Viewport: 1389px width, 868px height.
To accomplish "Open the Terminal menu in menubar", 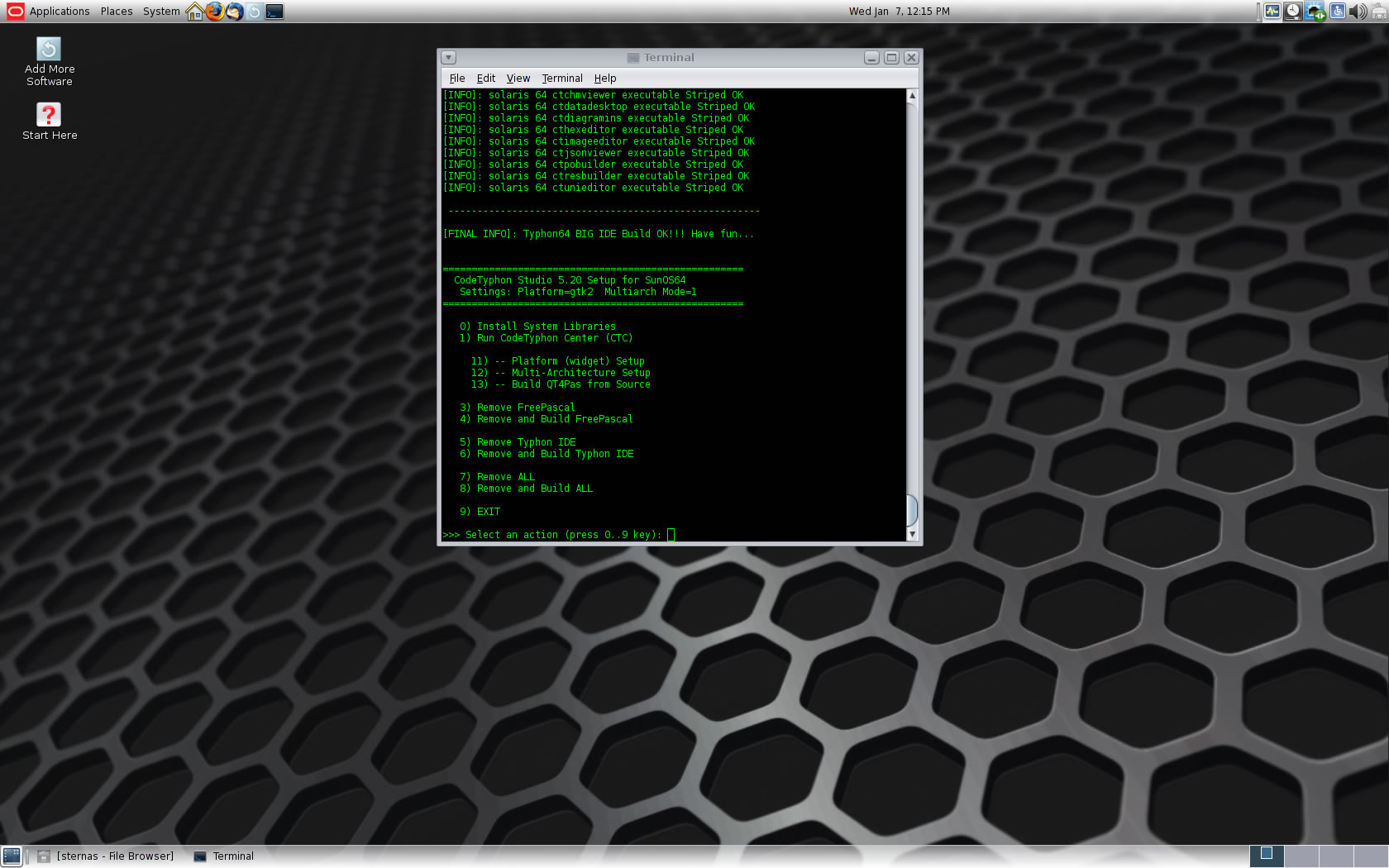I will (562, 79).
